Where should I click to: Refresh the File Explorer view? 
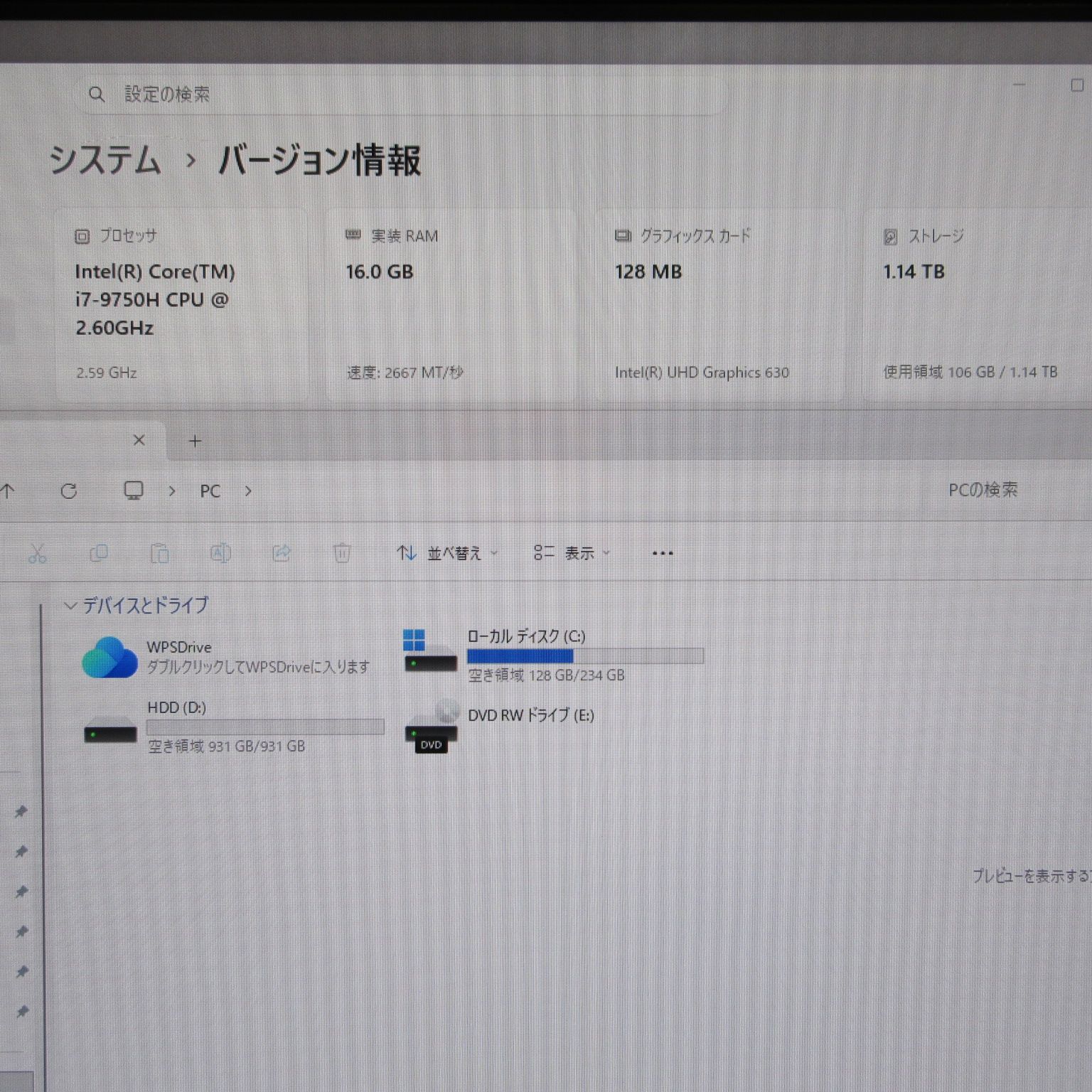[69, 491]
